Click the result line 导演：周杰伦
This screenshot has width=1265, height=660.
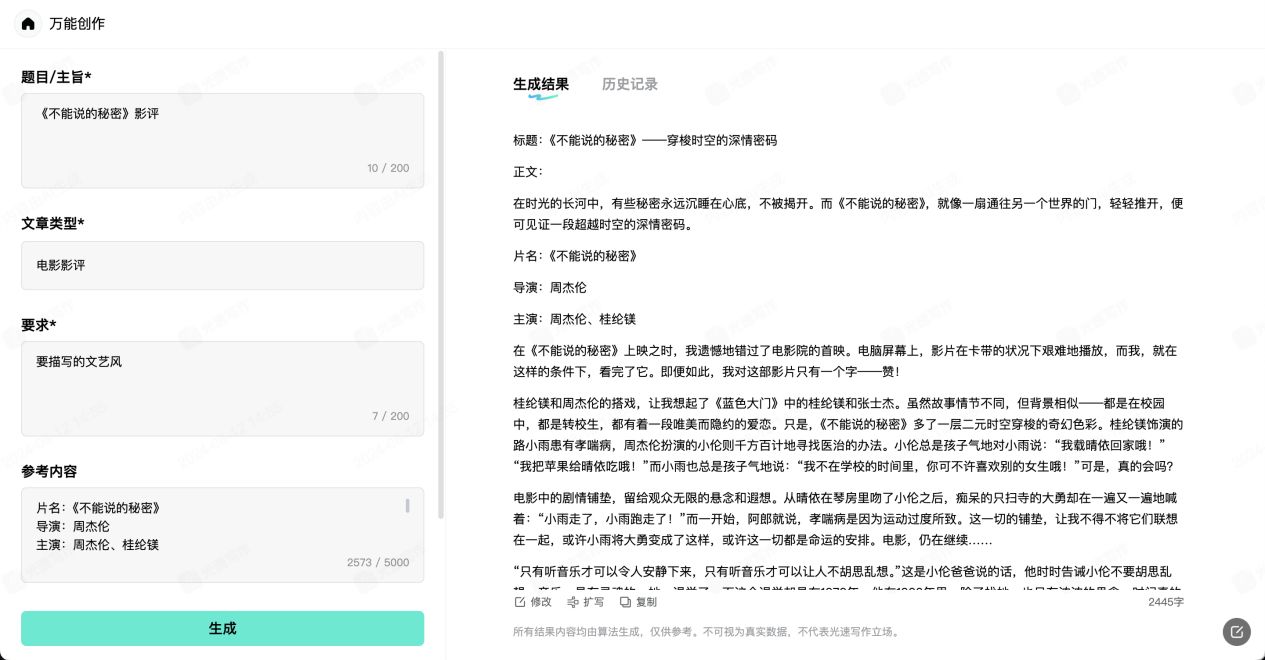click(x=550, y=288)
